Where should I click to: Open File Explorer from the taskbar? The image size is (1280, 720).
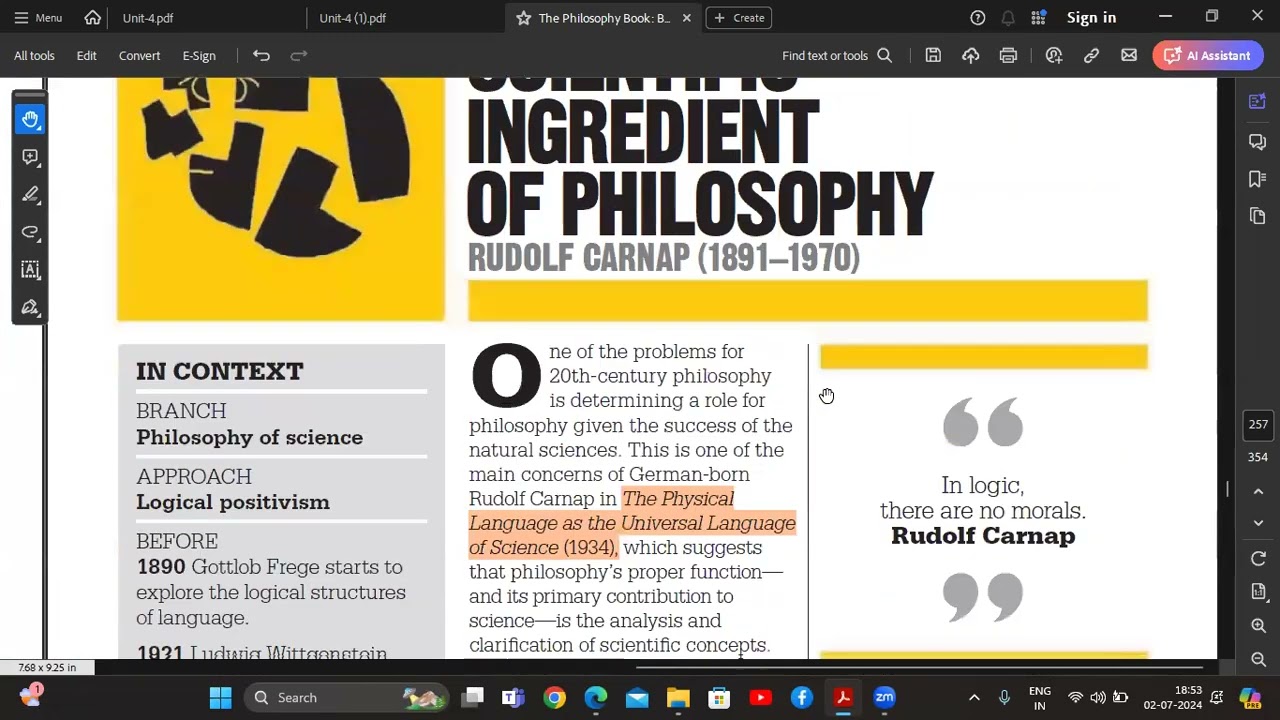click(678, 698)
